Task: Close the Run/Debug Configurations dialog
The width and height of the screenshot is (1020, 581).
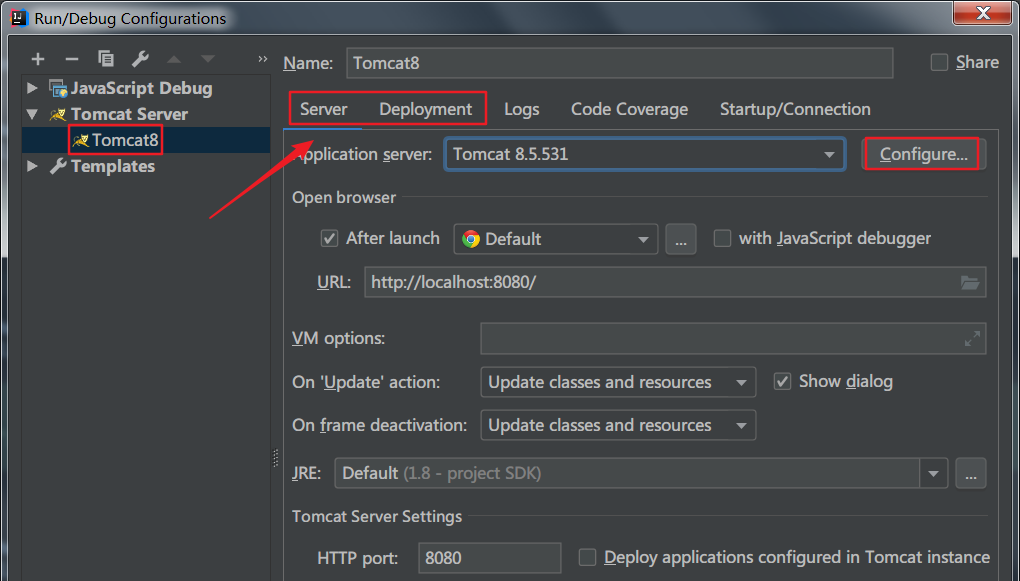Action: pyautogui.click(x=982, y=12)
